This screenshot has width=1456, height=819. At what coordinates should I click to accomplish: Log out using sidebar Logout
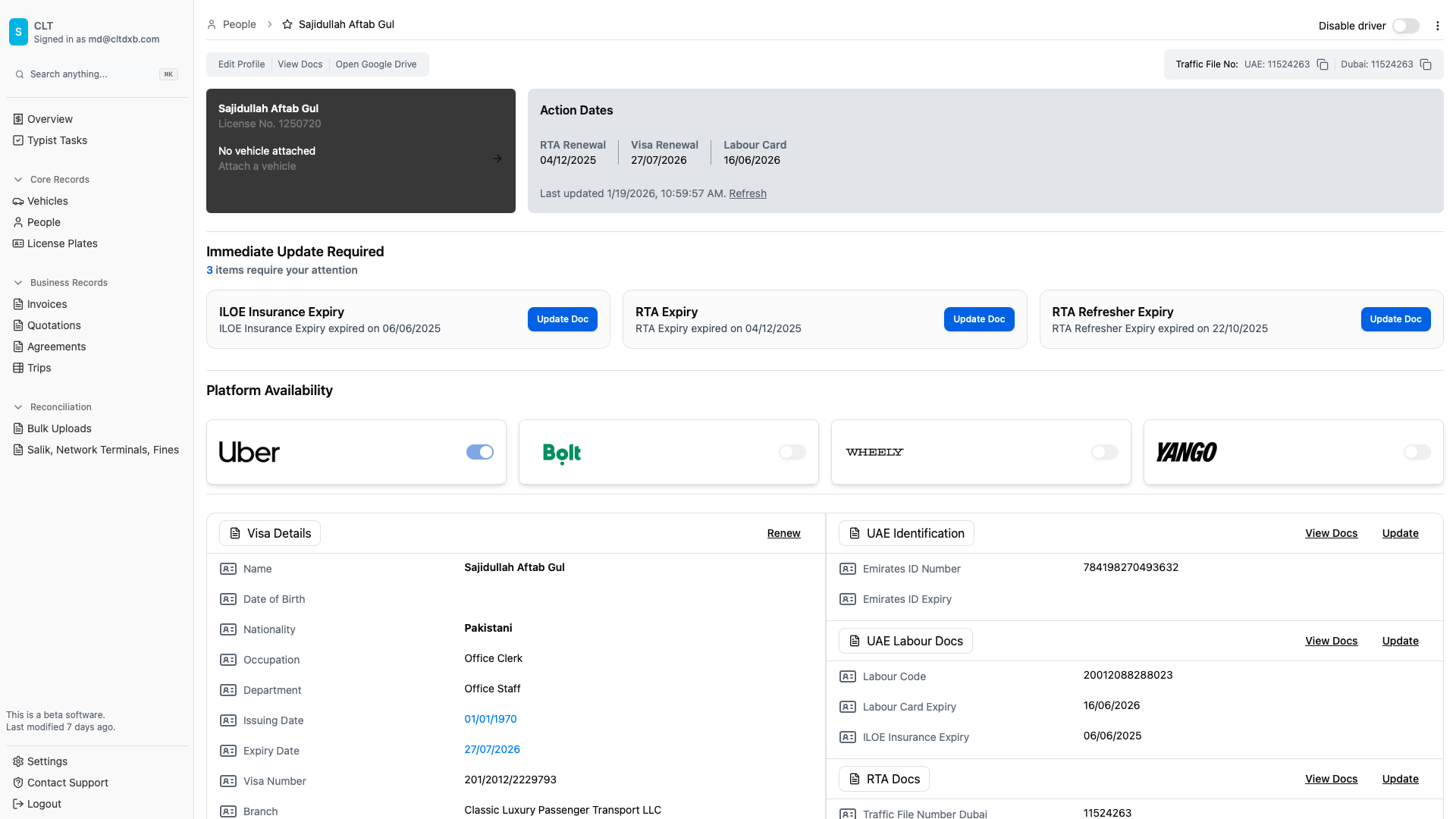(44, 804)
